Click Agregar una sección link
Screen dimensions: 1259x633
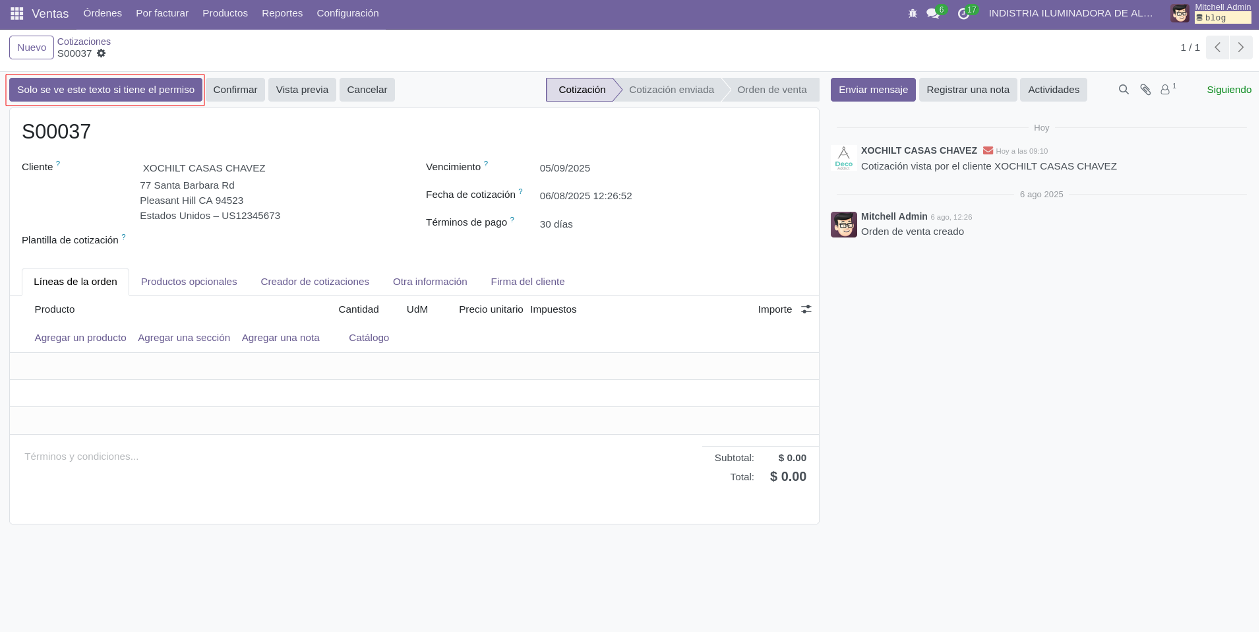point(184,338)
